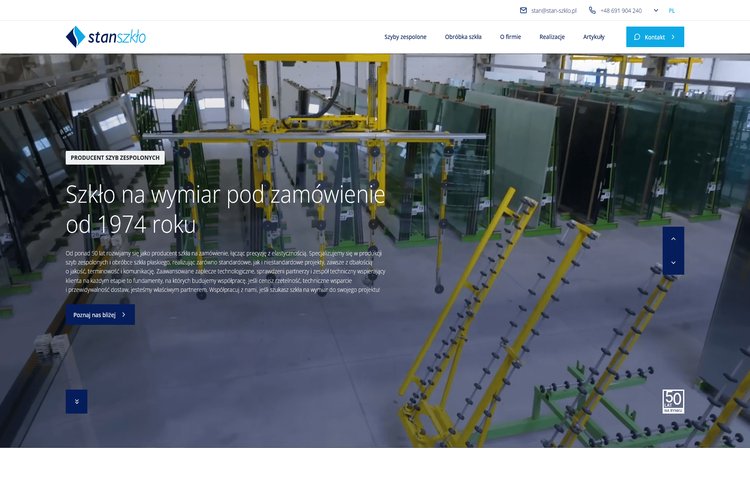This screenshot has height=480, width=750.
Task: Click the 50 years anniversary badge
Action: pyautogui.click(x=673, y=402)
